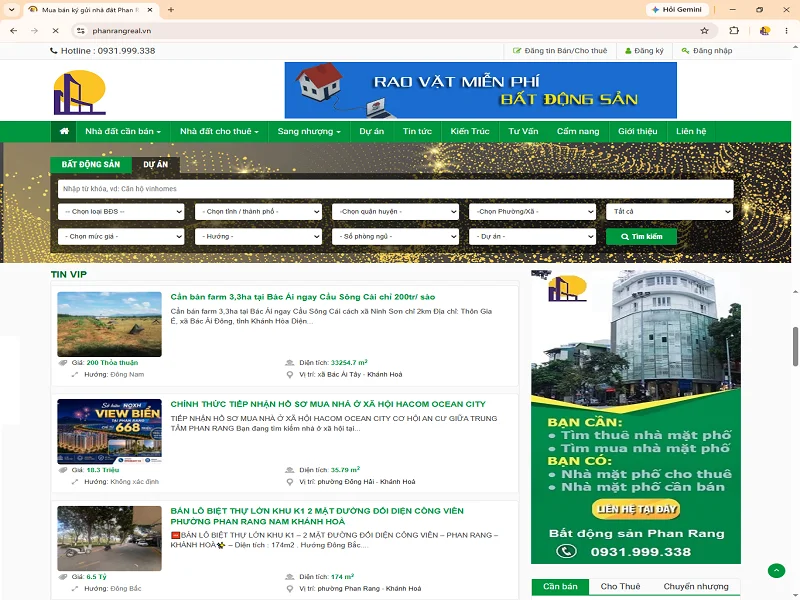
Task: Open the tab search chevron button
Action: (x=11, y=10)
